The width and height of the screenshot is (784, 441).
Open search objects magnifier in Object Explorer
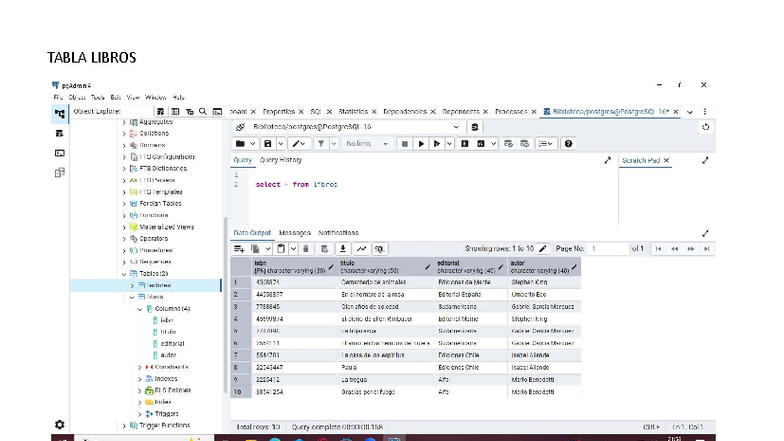point(203,112)
